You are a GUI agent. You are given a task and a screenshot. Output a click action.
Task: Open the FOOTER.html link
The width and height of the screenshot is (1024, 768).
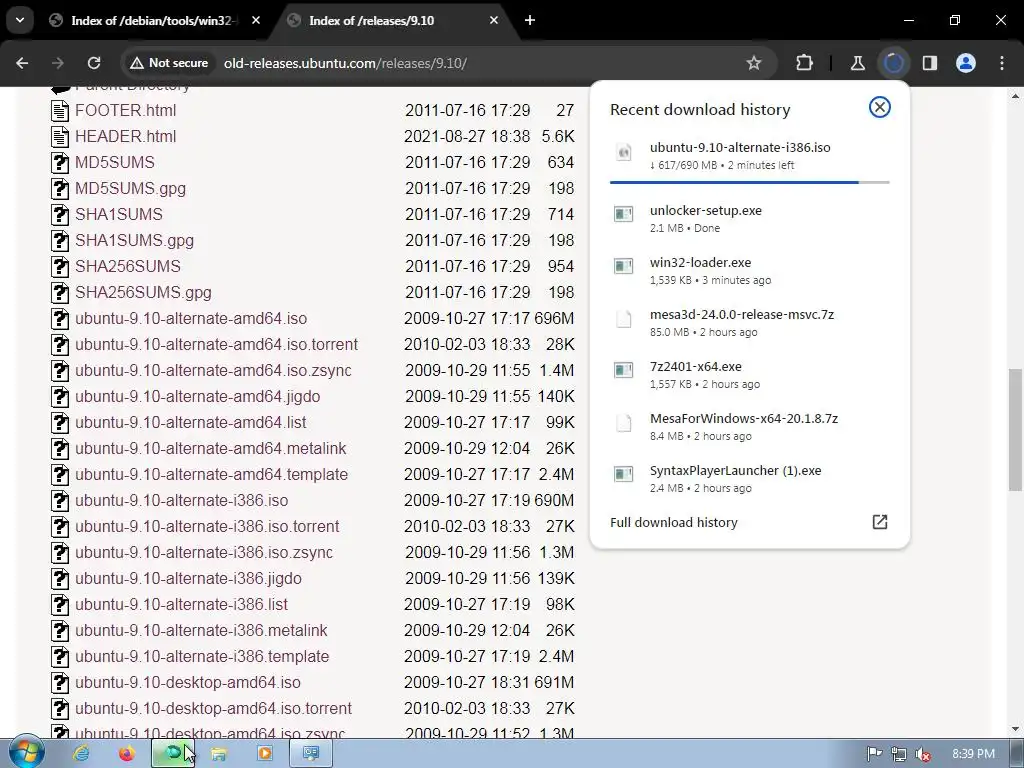click(125, 110)
